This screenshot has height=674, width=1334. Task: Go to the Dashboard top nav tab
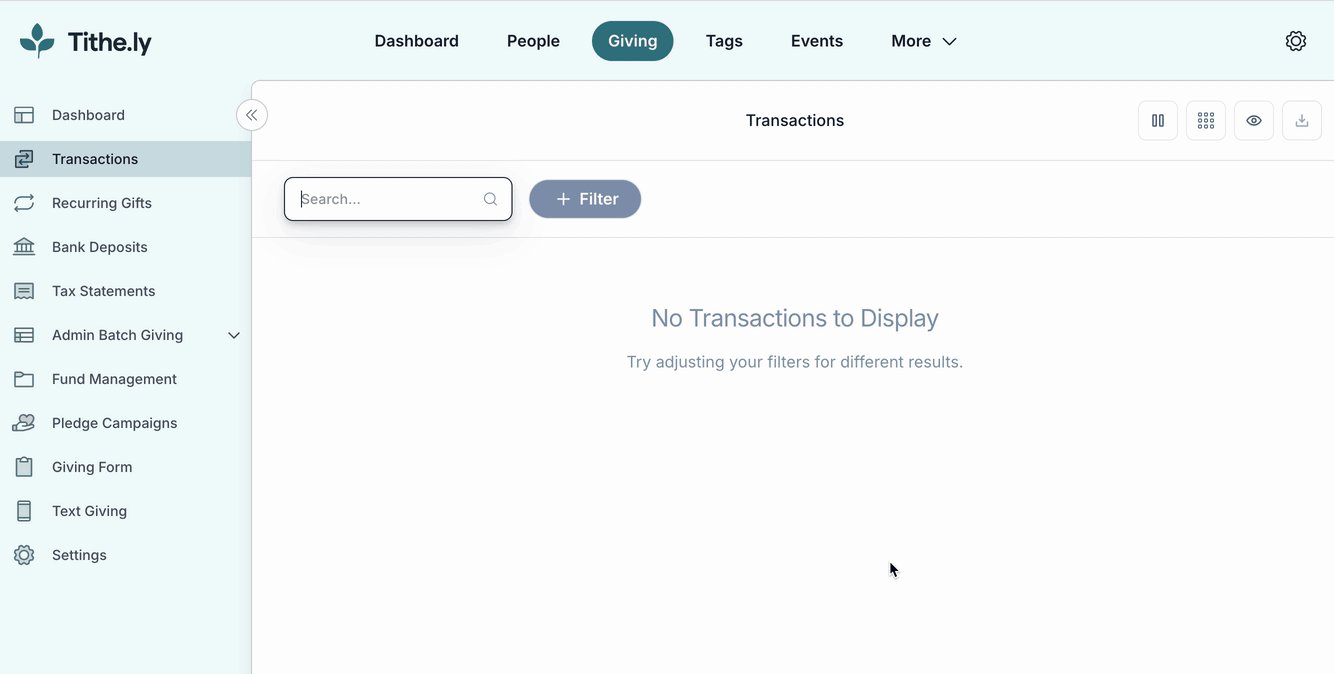point(417,41)
